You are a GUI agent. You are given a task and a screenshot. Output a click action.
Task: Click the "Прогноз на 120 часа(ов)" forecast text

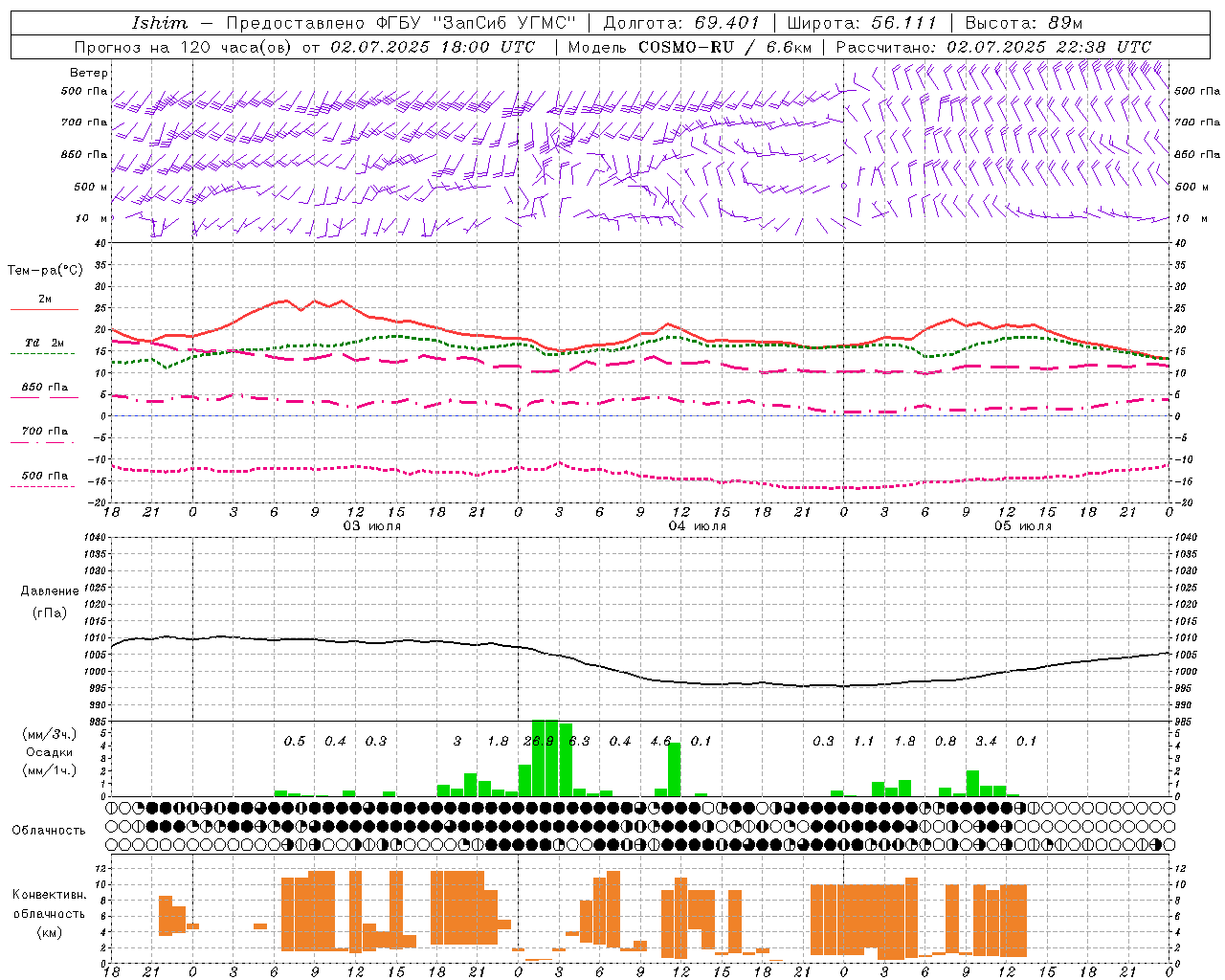click(x=184, y=46)
